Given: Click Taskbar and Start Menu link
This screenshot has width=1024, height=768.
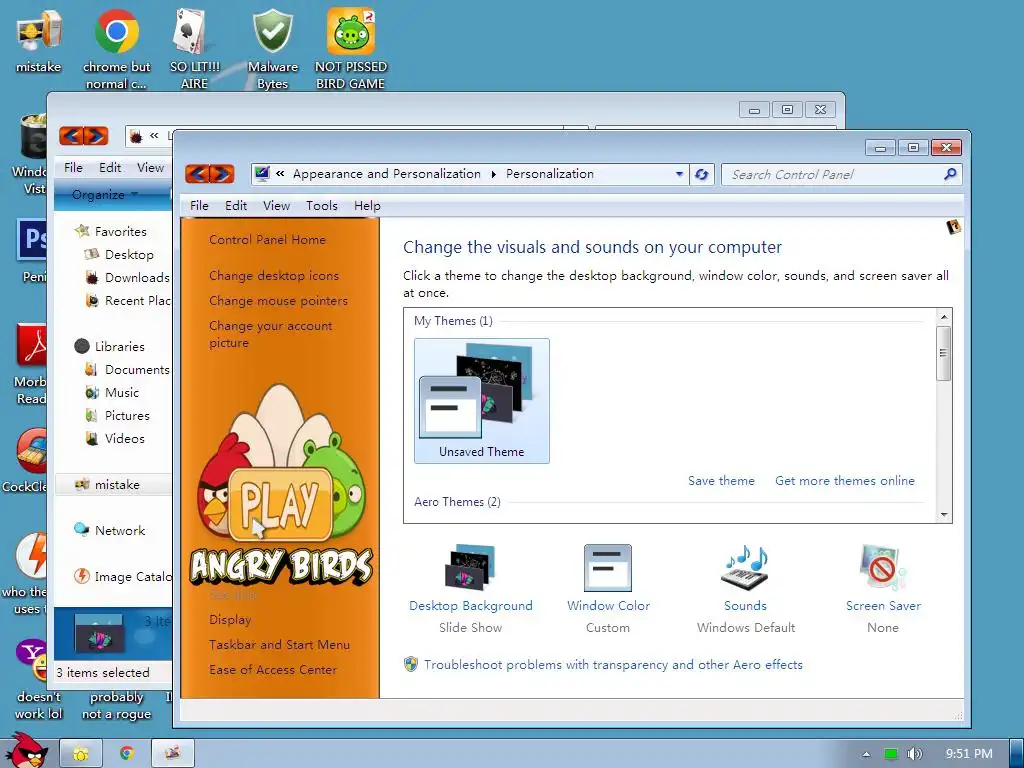Looking at the screenshot, I should click(279, 645).
